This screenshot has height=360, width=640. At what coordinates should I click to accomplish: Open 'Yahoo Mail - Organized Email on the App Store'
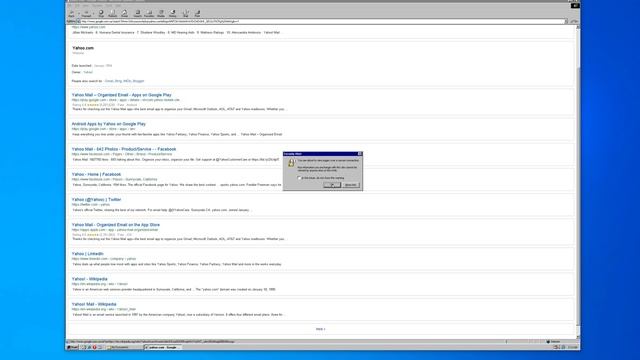pyautogui.click(x=116, y=225)
